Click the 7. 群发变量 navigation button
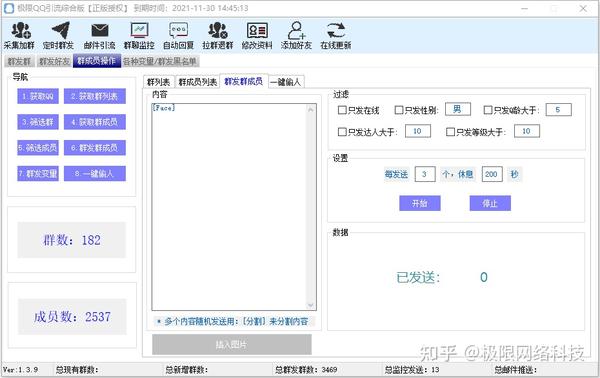Screen dimensions: 600x378 38,173
